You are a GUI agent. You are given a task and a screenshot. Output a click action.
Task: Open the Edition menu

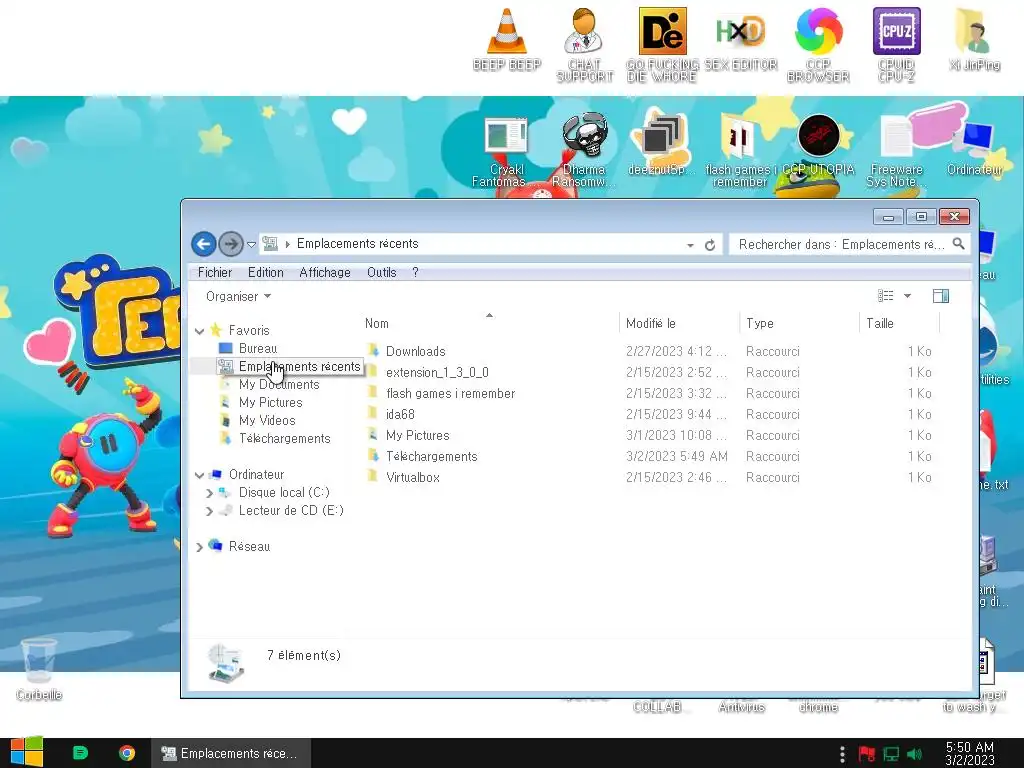(266, 272)
